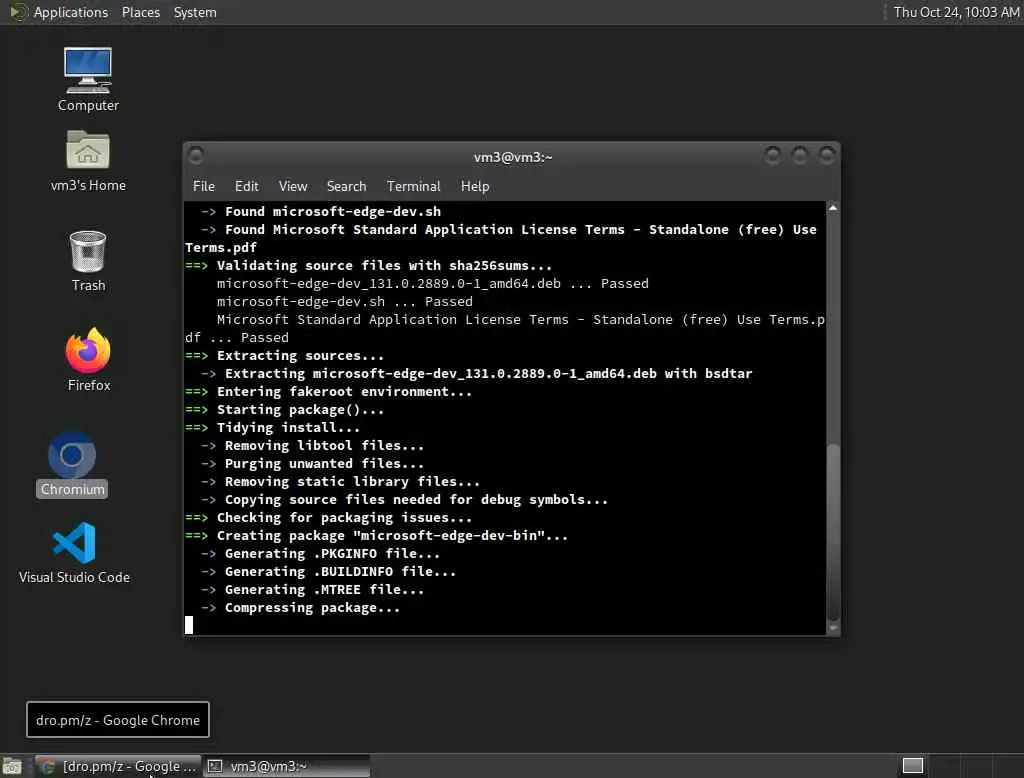
Task: Click the date and time clock
Action: tap(955, 12)
